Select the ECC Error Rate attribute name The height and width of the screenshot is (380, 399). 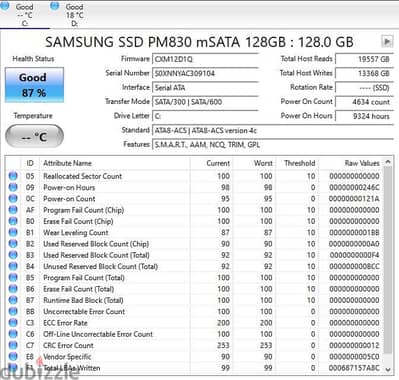click(x=65, y=323)
